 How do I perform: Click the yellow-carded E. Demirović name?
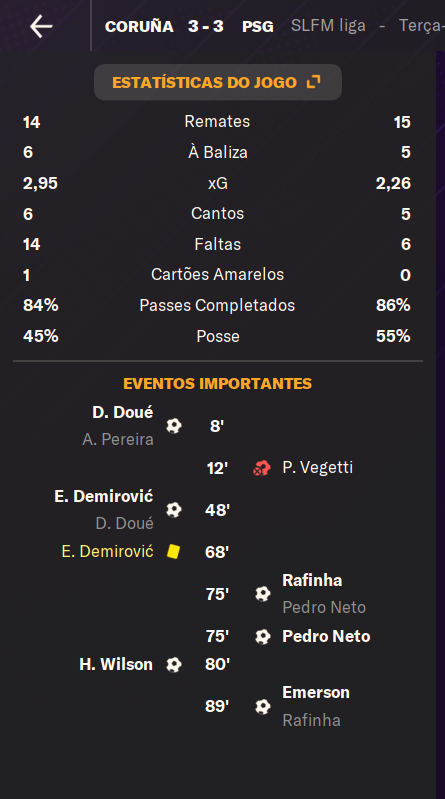[108, 551]
